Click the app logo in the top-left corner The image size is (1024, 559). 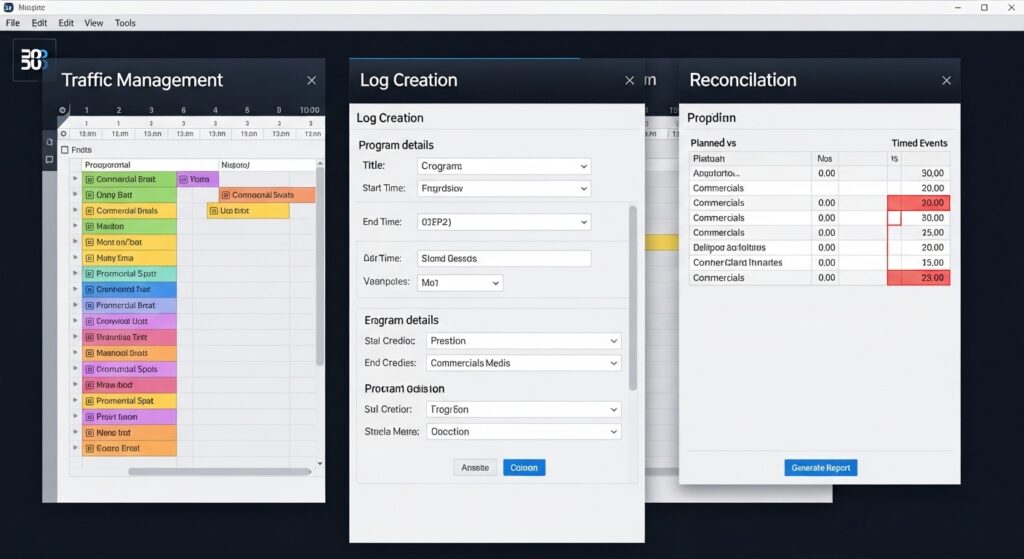pos(34,59)
